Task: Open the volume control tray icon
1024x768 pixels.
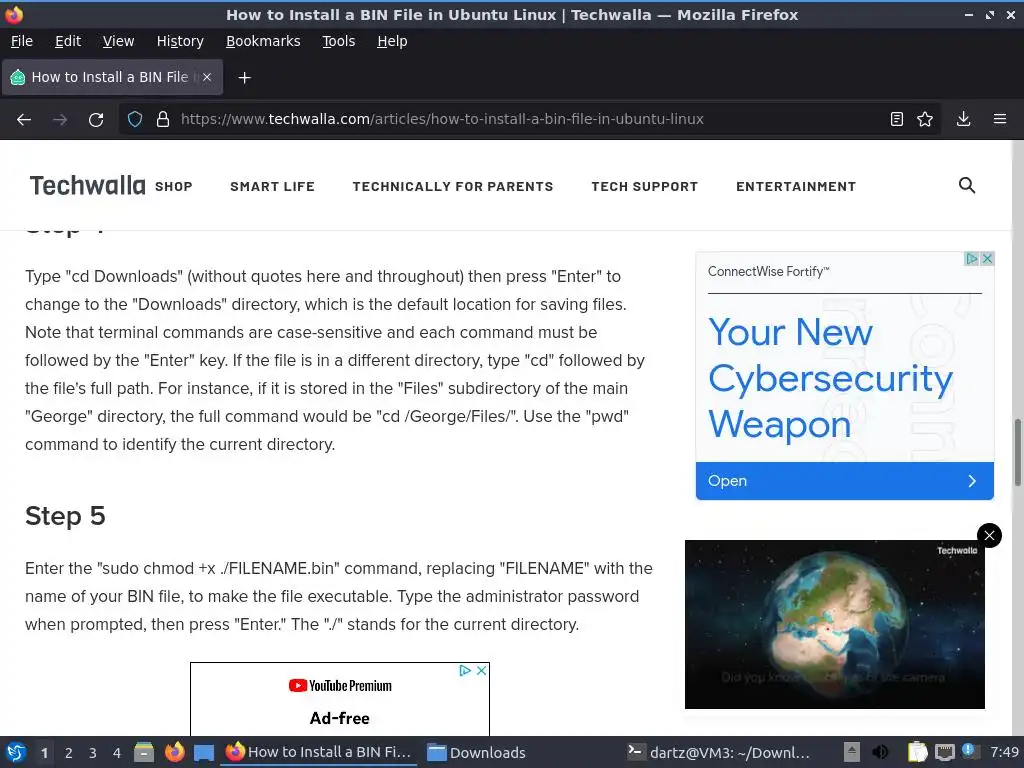Action: pyautogui.click(x=880, y=752)
